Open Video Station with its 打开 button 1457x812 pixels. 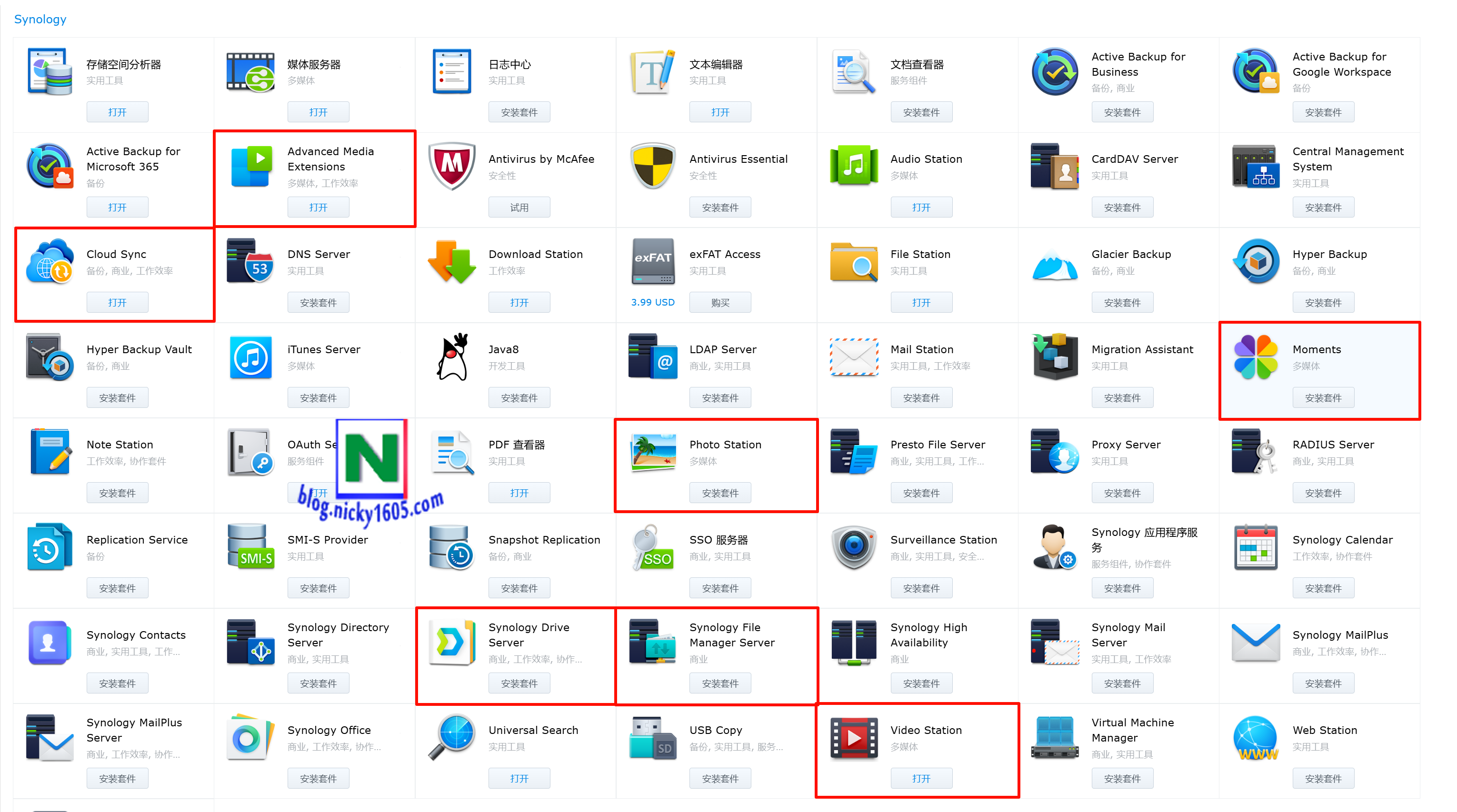(x=921, y=778)
